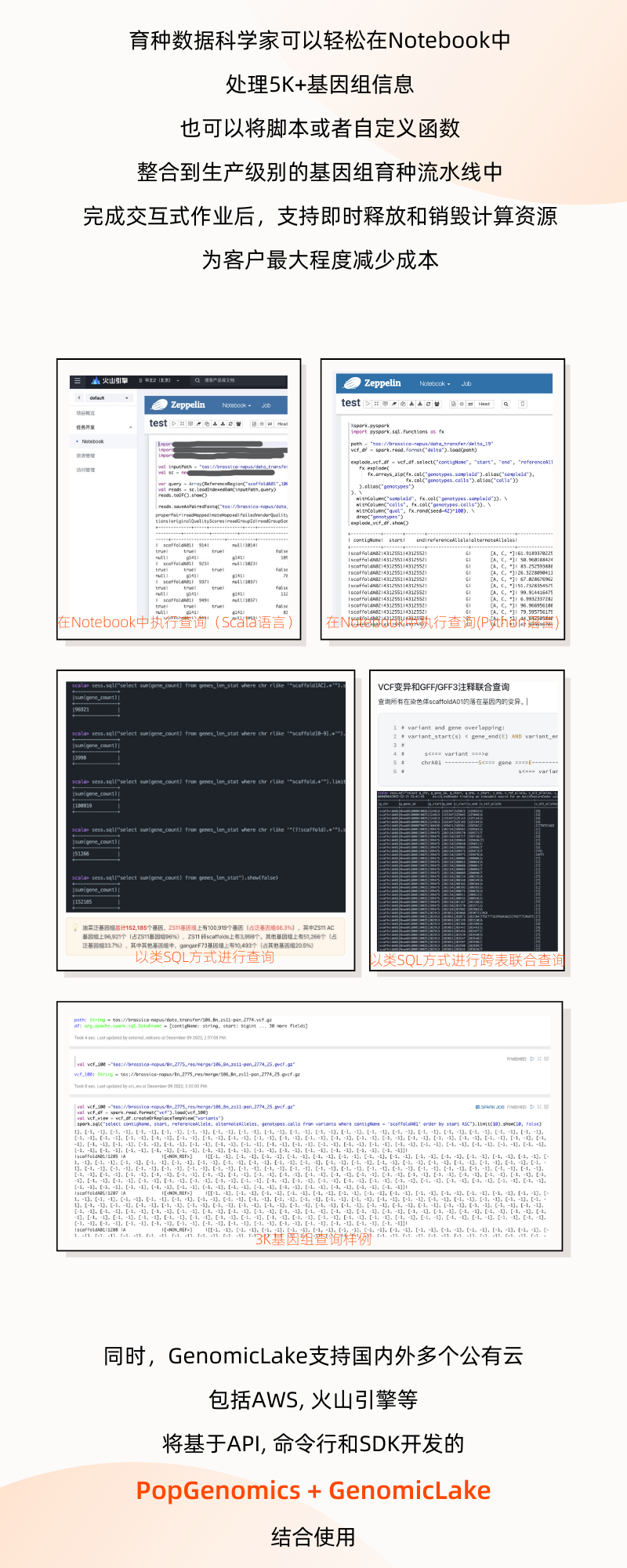Open the 以类SQL方式进行查询 dark terminal screenshot
Screen dimensions: 627x1568
[x=205, y=820]
